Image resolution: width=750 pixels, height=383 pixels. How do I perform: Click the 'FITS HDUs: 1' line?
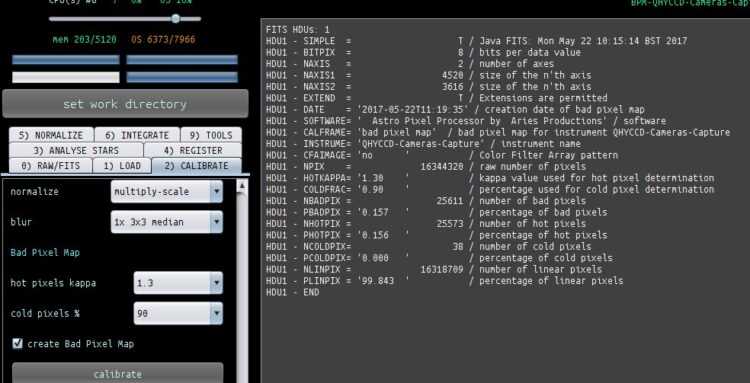[x=298, y=30]
